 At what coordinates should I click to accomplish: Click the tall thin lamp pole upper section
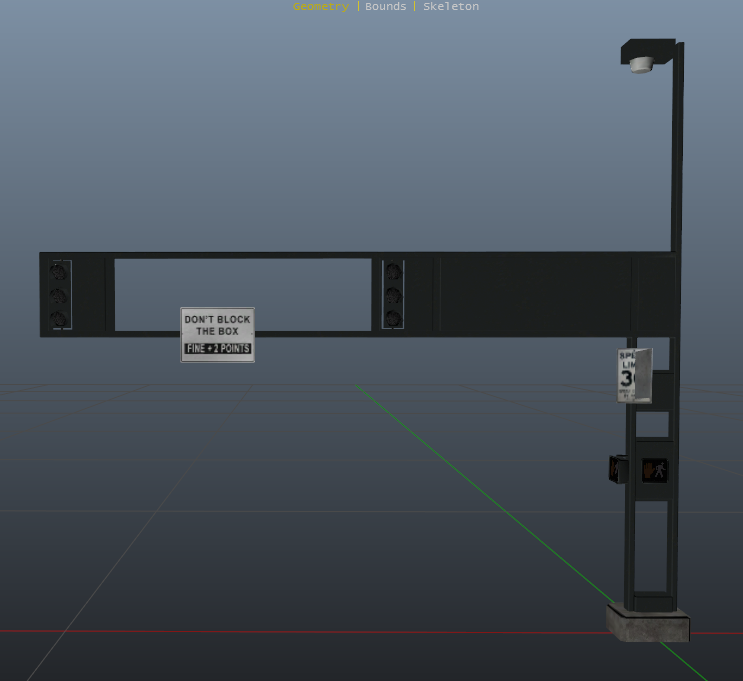678,150
